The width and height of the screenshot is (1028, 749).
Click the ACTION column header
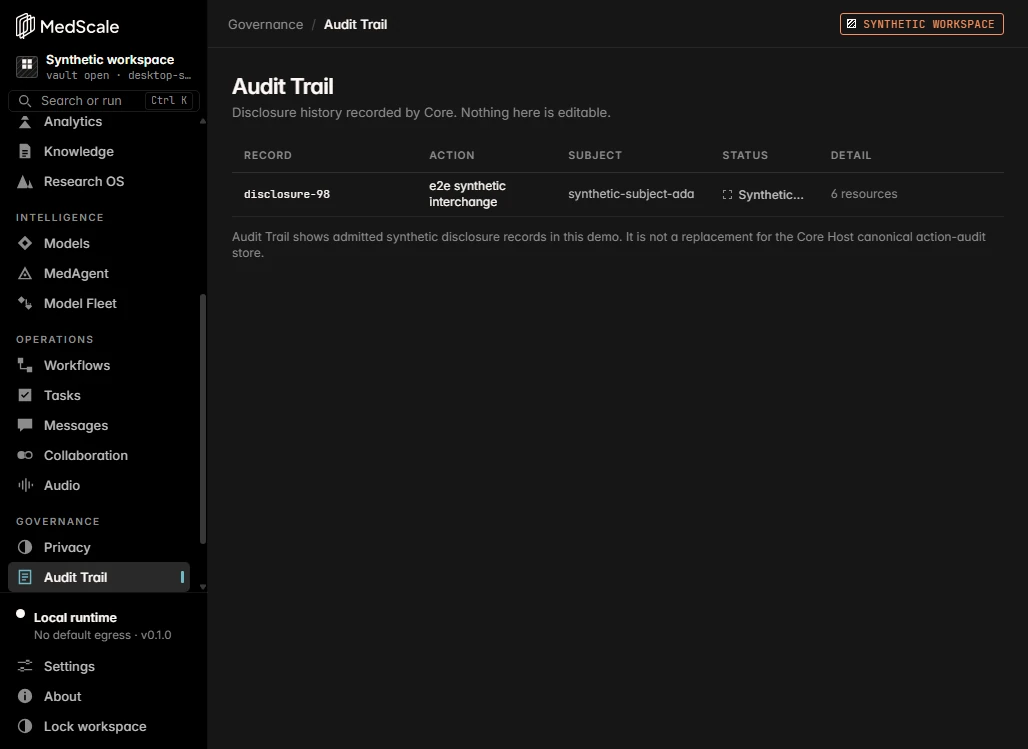click(x=452, y=155)
